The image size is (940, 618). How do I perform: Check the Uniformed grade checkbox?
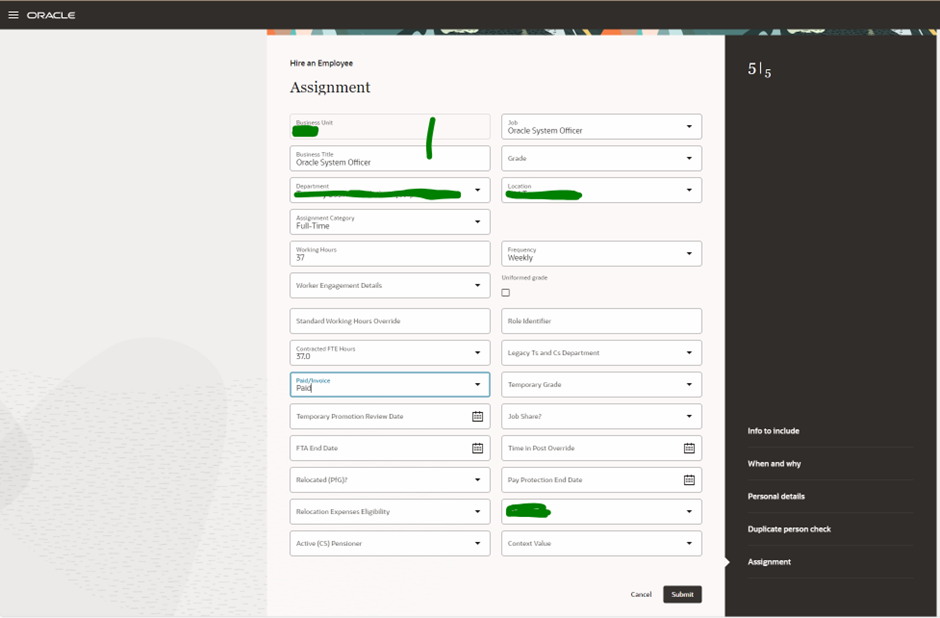(506, 291)
